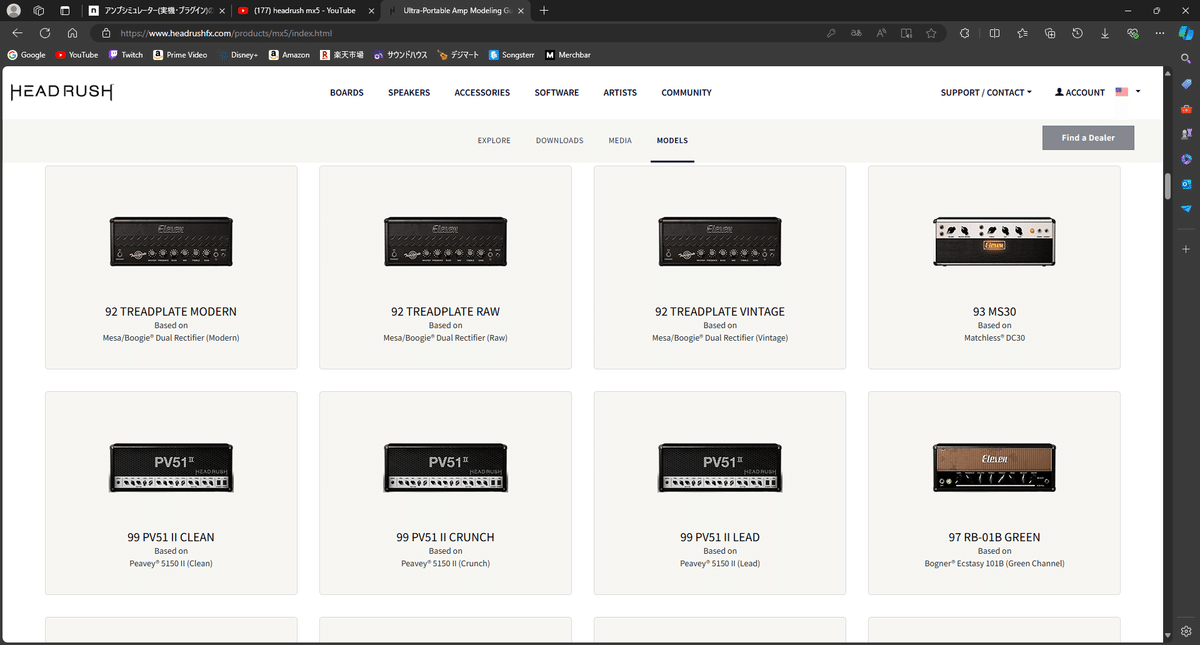This screenshot has height=645, width=1200.
Task: Select the 93 MS30 amp thumbnail
Action: [x=994, y=241]
